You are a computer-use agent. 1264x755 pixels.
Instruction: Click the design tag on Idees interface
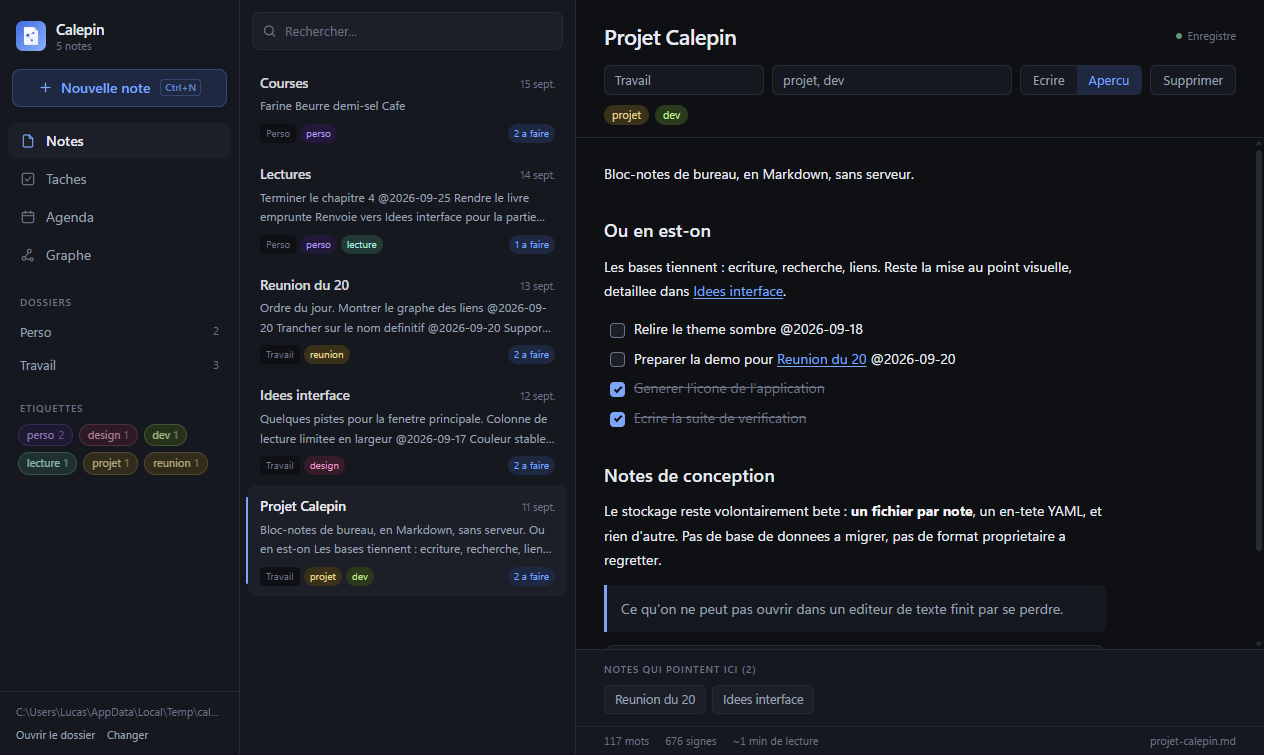click(x=324, y=465)
